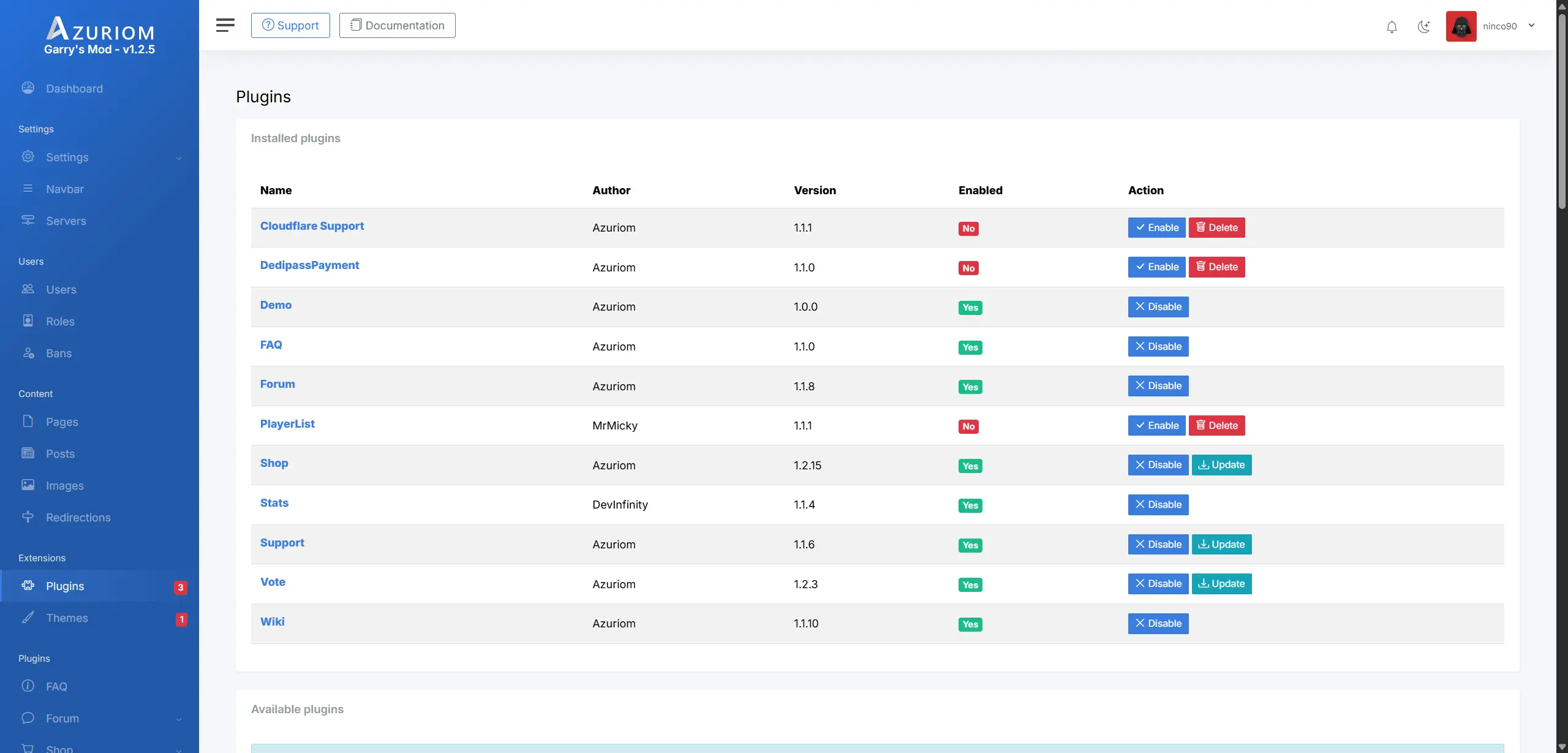Disable the Vote plugin

pos(1158,583)
